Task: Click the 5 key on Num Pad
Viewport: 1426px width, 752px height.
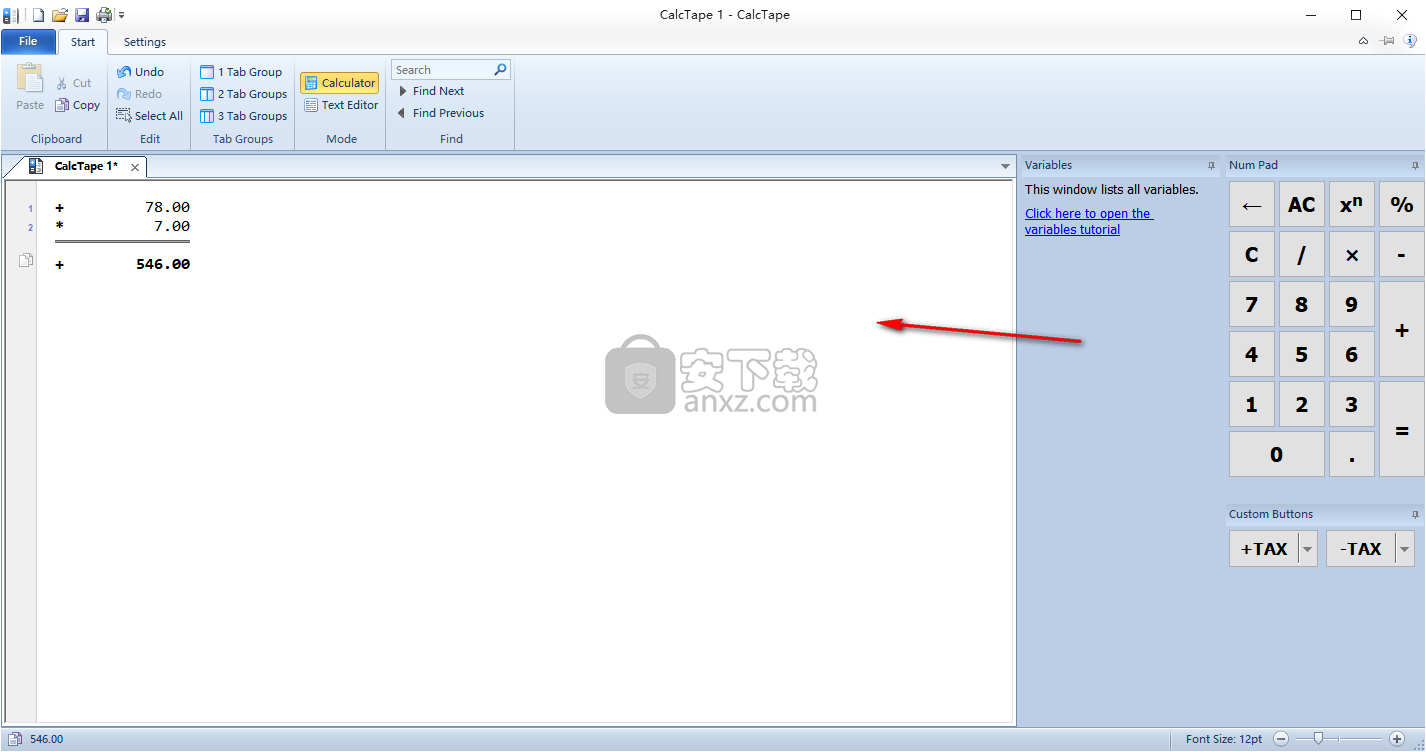Action: (x=1301, y=354)
